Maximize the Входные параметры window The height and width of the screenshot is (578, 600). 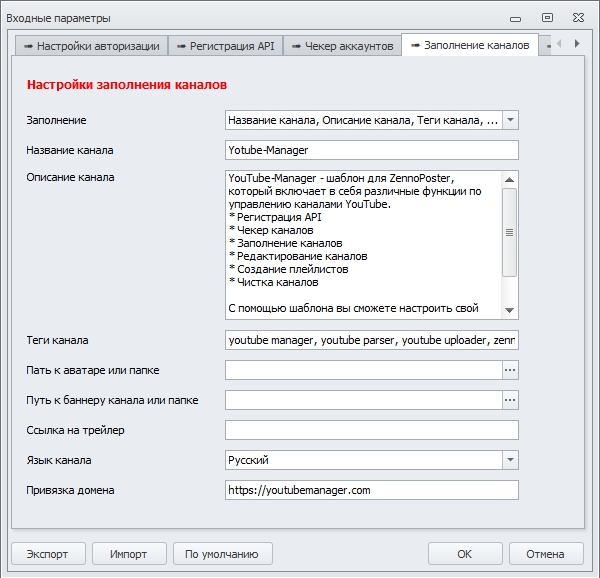click(547, 18)
